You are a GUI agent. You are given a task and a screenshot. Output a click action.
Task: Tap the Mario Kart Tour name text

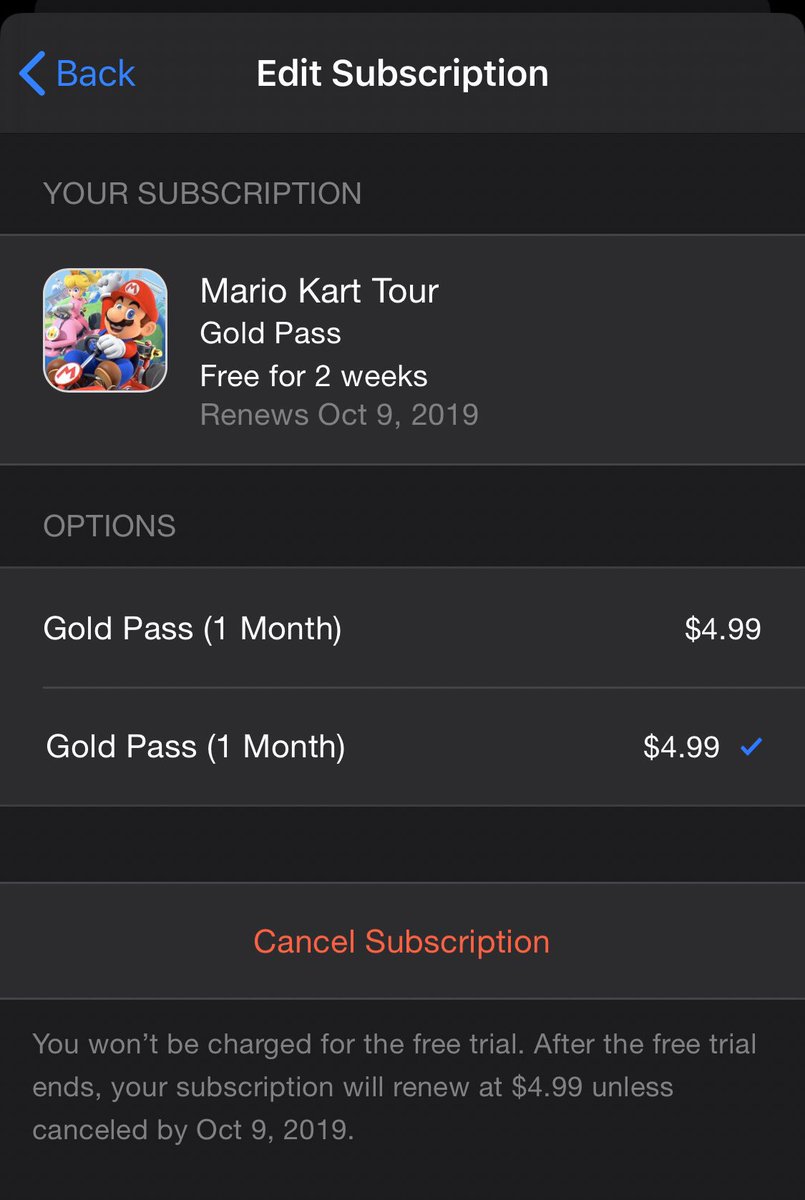click(319, 291)
